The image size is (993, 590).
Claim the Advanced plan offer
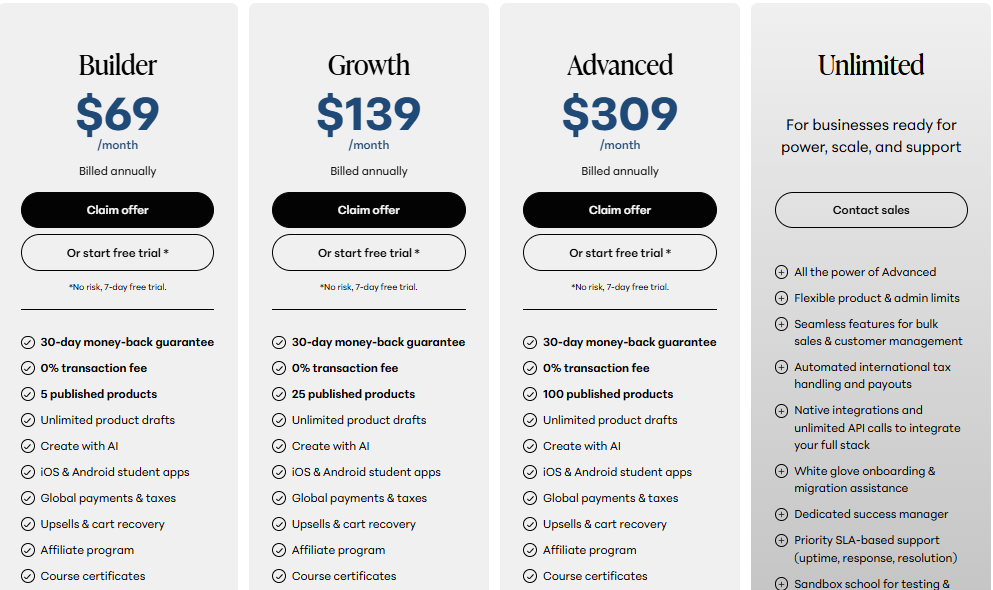(x=619, y=210)
